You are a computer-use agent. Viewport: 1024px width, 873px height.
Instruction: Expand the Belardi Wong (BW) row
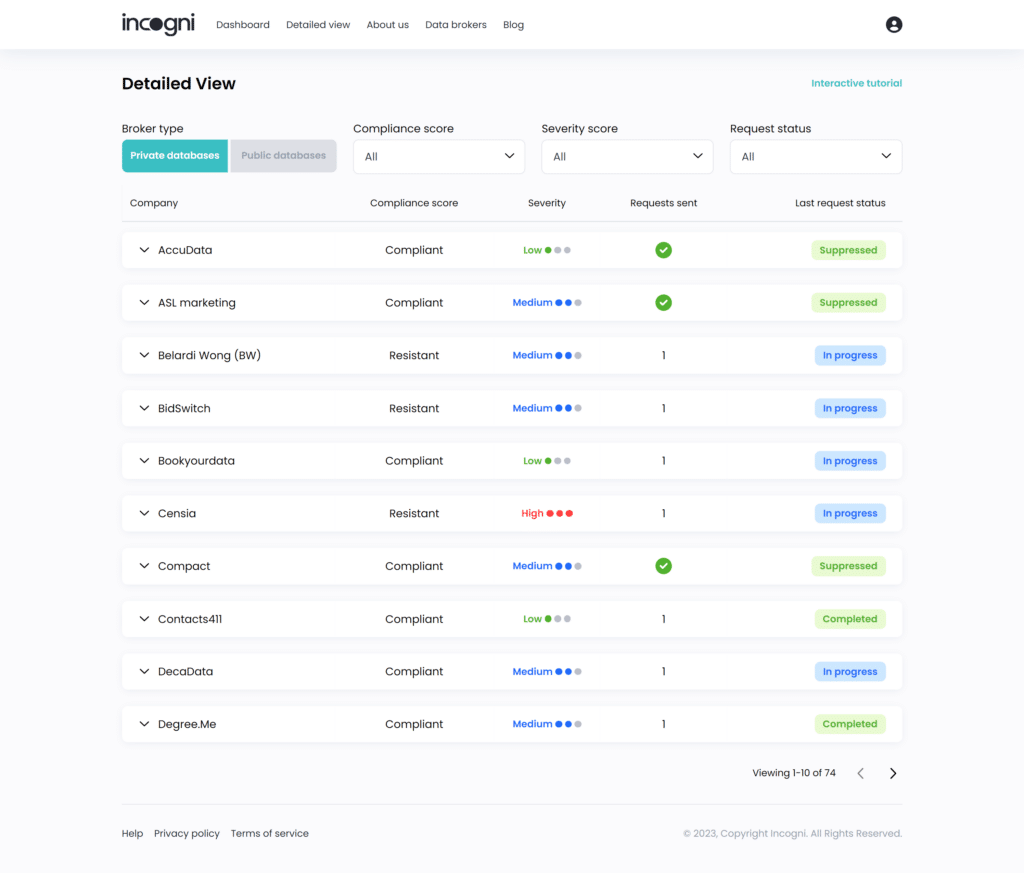coord(144,355)
